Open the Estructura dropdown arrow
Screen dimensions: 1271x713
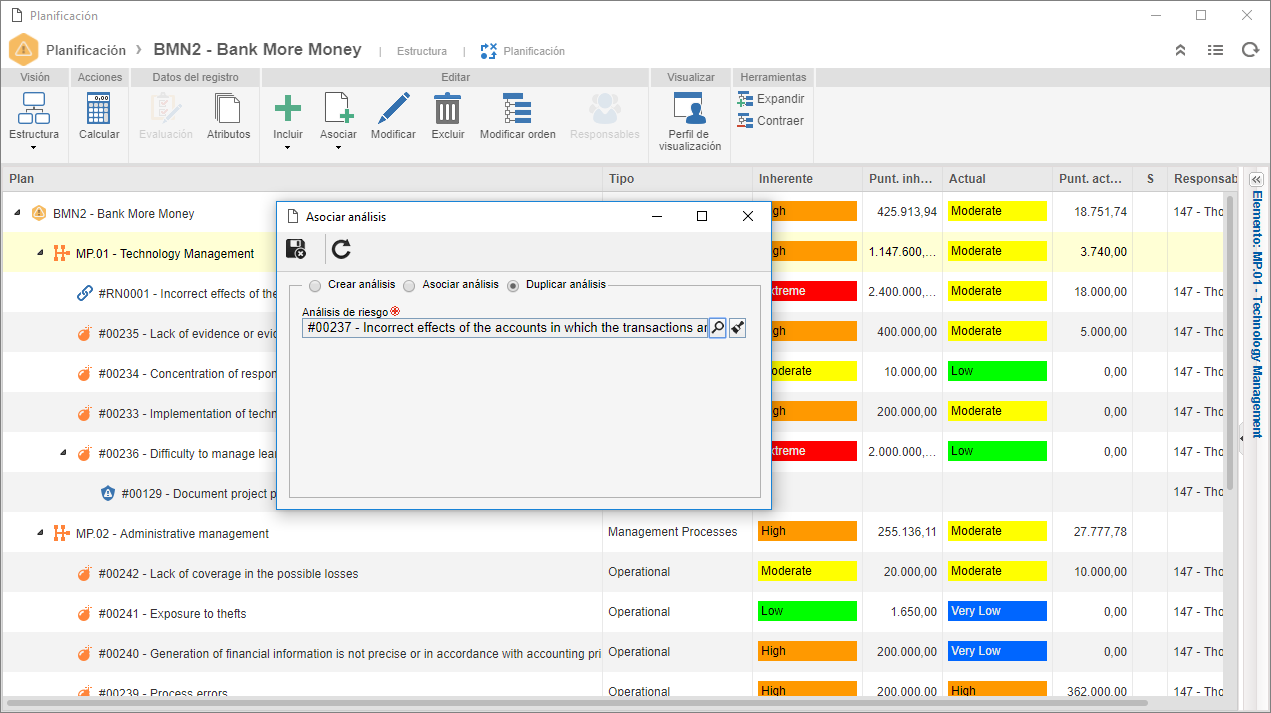coord(34,148)
